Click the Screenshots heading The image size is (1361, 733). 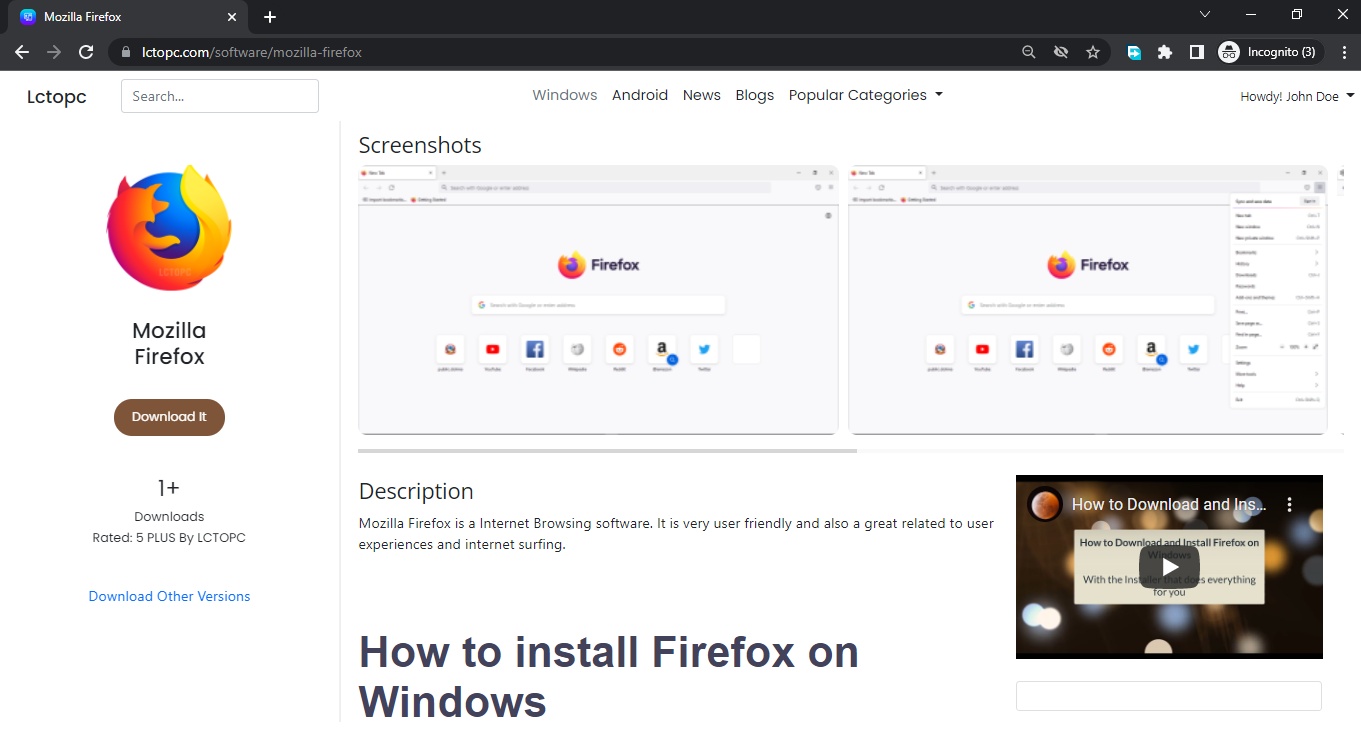tap(420, 145)
